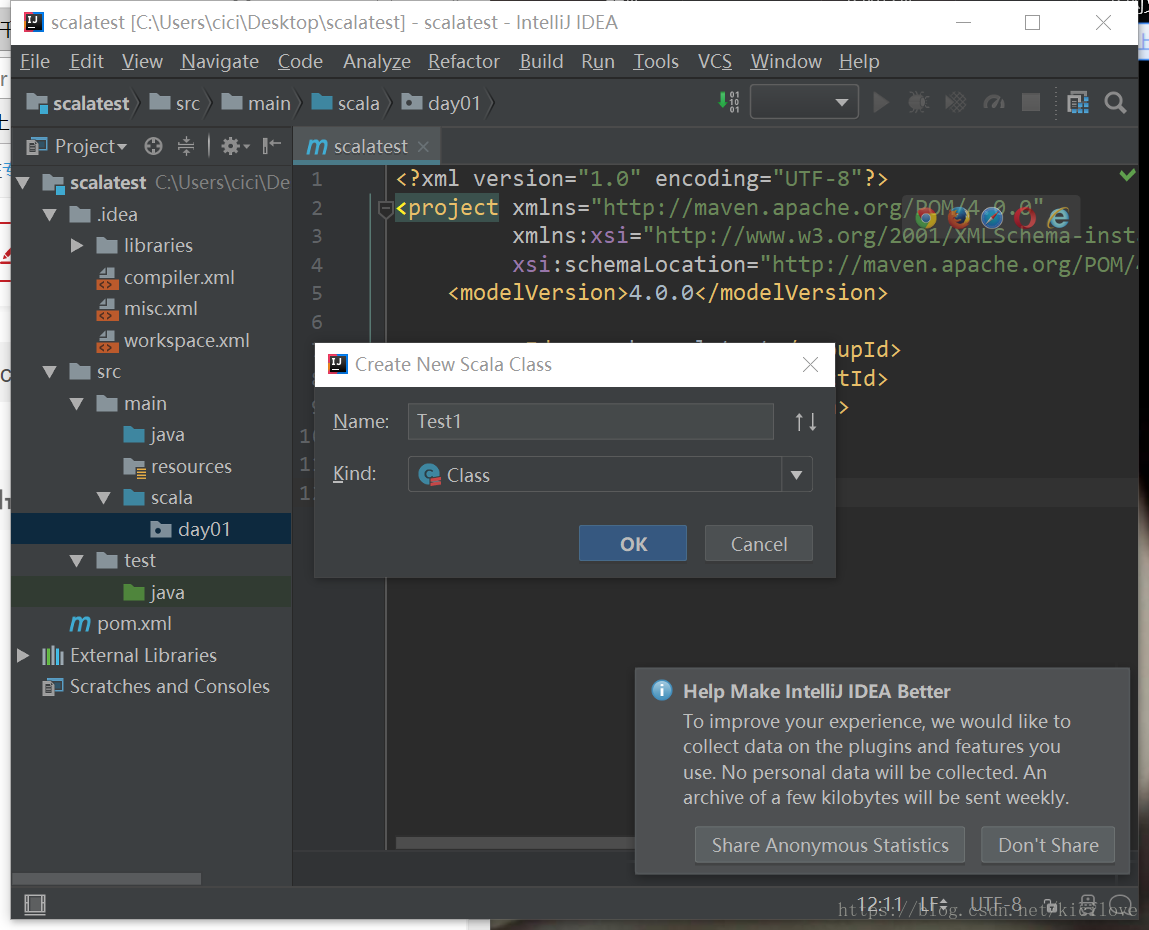Open the run configuration dropdown

pyautogui.click(x=804, y=103)
